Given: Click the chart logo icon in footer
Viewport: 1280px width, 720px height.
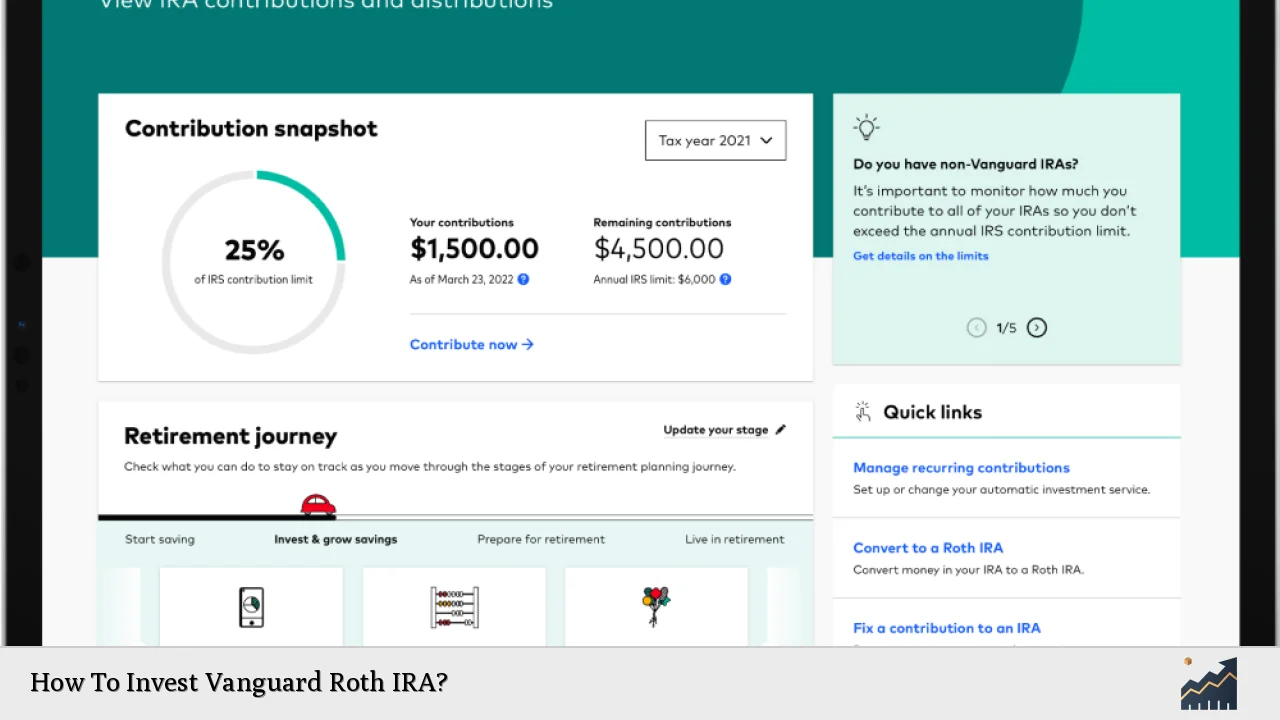Looking at the screenshot, I should [x=1209, y=683].
